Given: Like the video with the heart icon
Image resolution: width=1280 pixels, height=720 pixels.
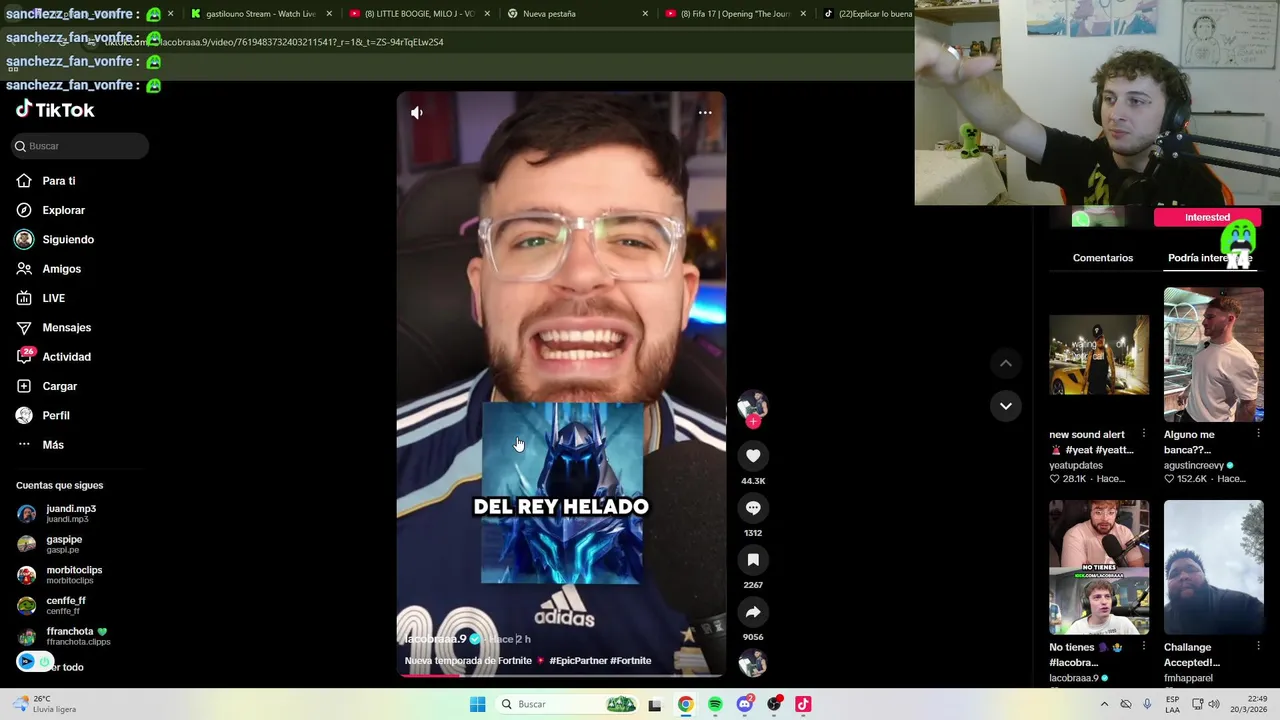Looking at the screenshot, I should 753,456.
